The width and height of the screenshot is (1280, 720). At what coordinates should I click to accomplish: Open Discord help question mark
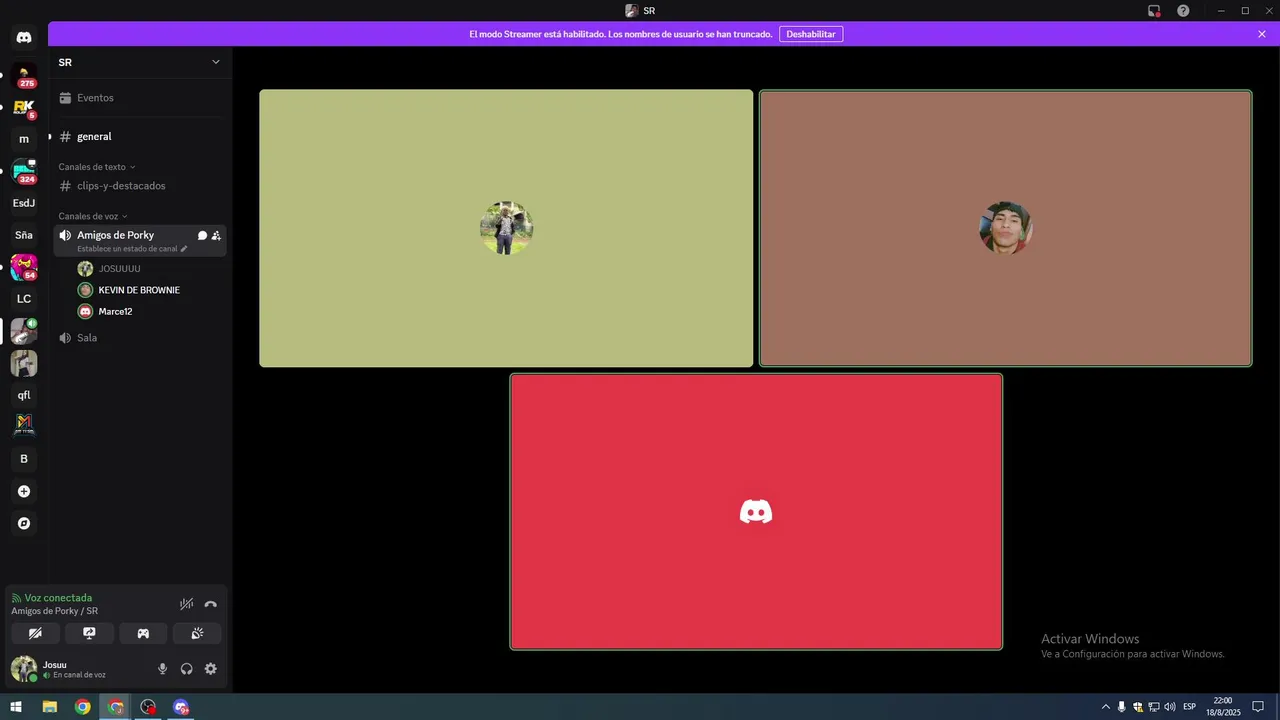pyautogui.click(x=1183, y=11)
